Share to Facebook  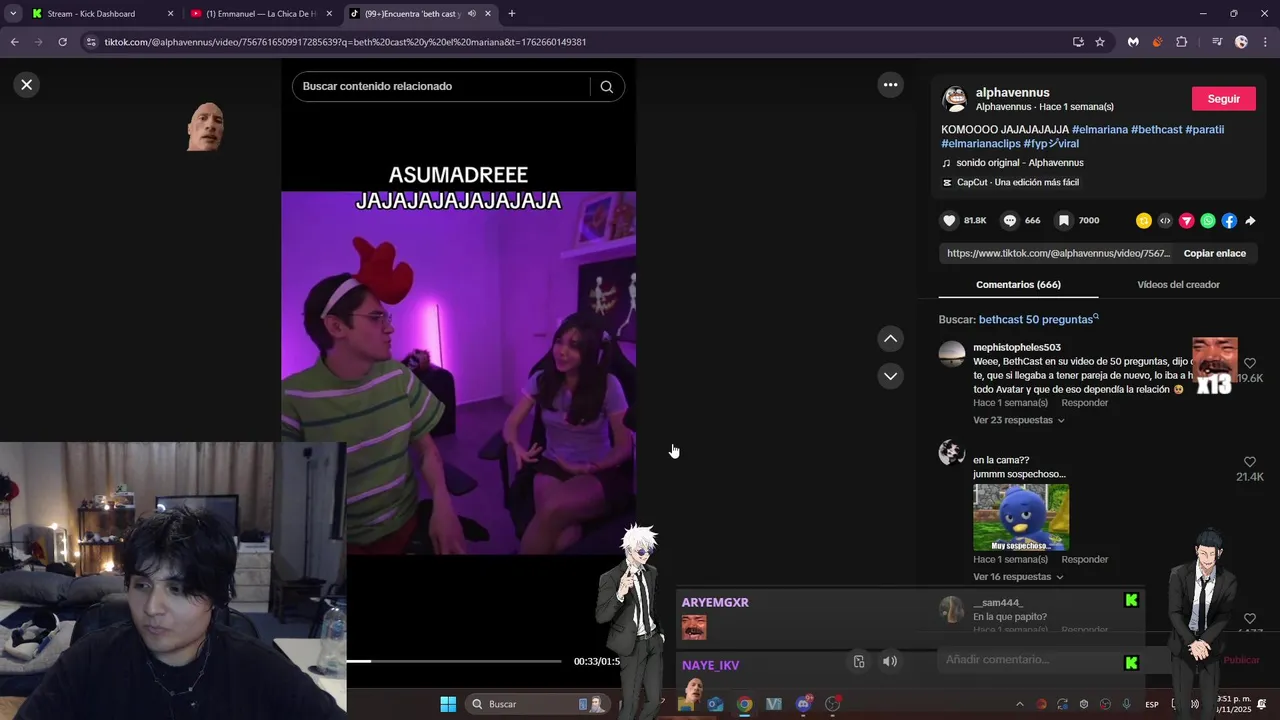click(x=1229, y=221)
